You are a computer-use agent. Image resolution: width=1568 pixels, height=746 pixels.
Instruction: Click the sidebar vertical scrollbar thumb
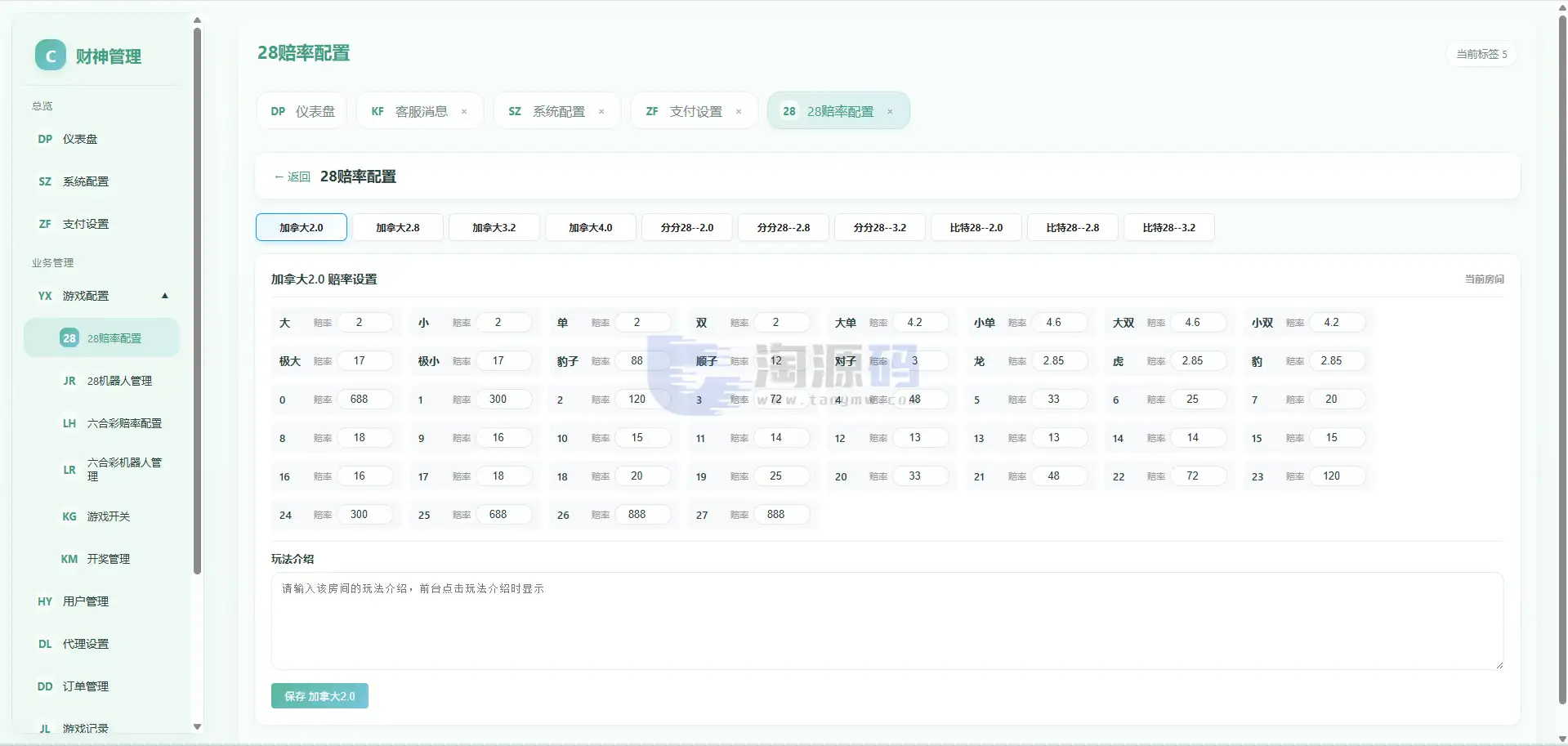pyautogui.click(x=197, y=301)
